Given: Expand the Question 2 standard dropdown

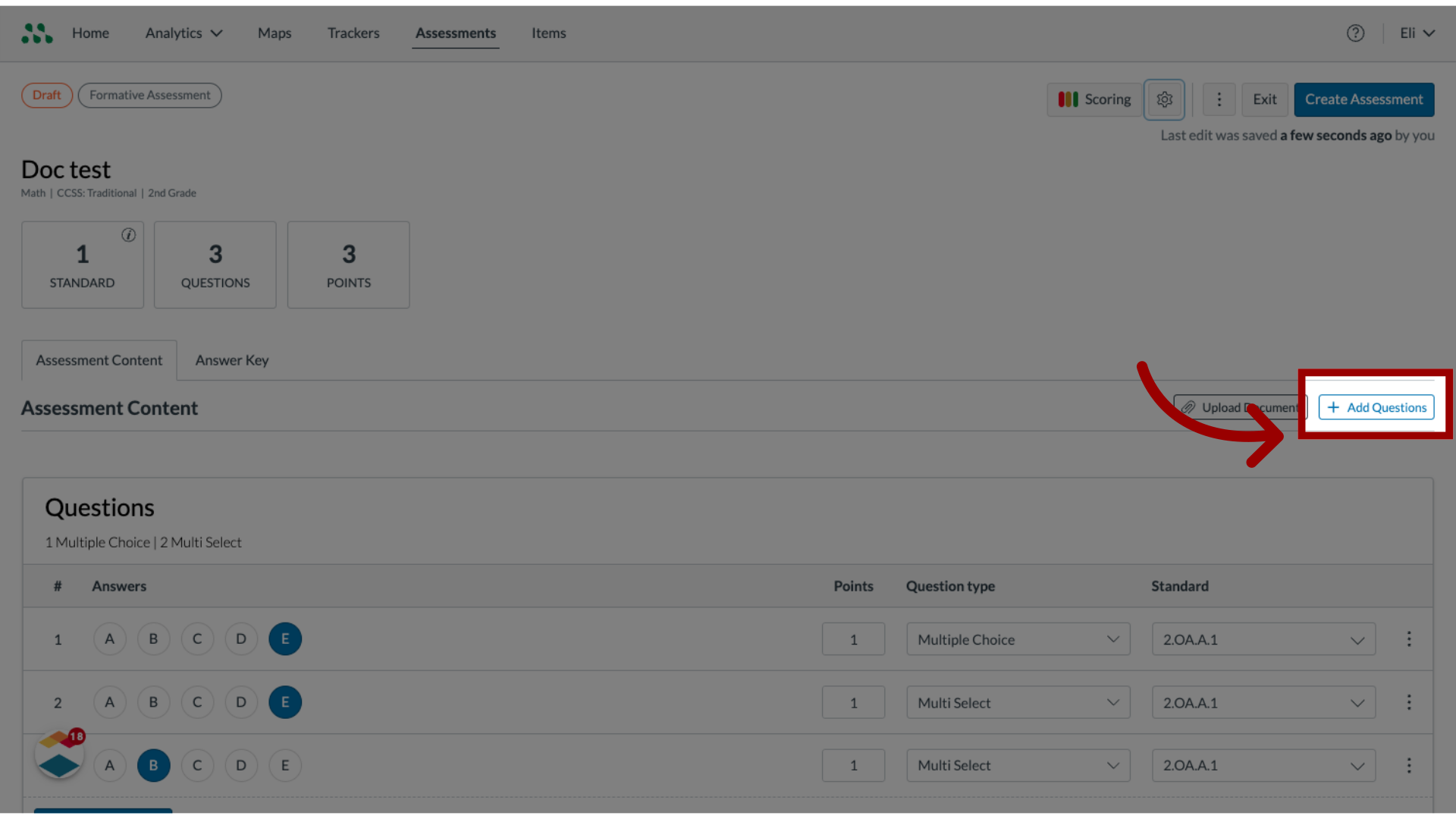Looking at the screenshot, I should tap(1358, 702).
